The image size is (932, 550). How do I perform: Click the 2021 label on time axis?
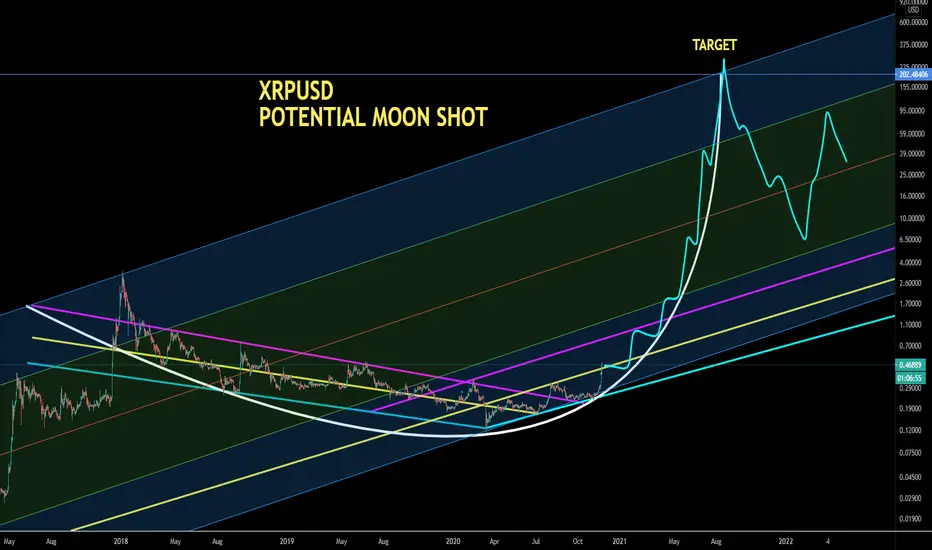pyautogui.click(x=619, y=542)
